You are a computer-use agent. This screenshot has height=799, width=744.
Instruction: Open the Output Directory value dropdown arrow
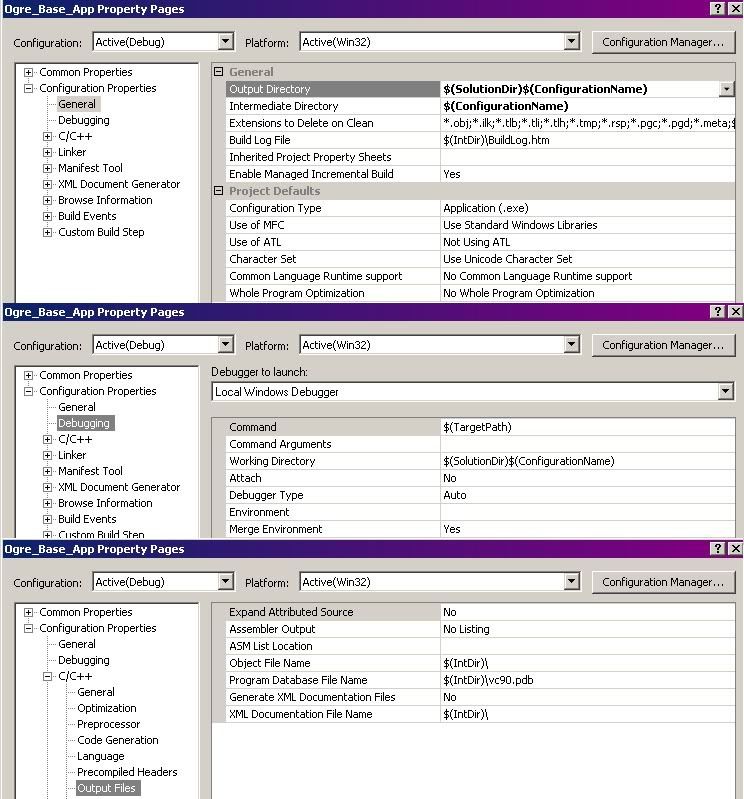click(x=727, y=89)
